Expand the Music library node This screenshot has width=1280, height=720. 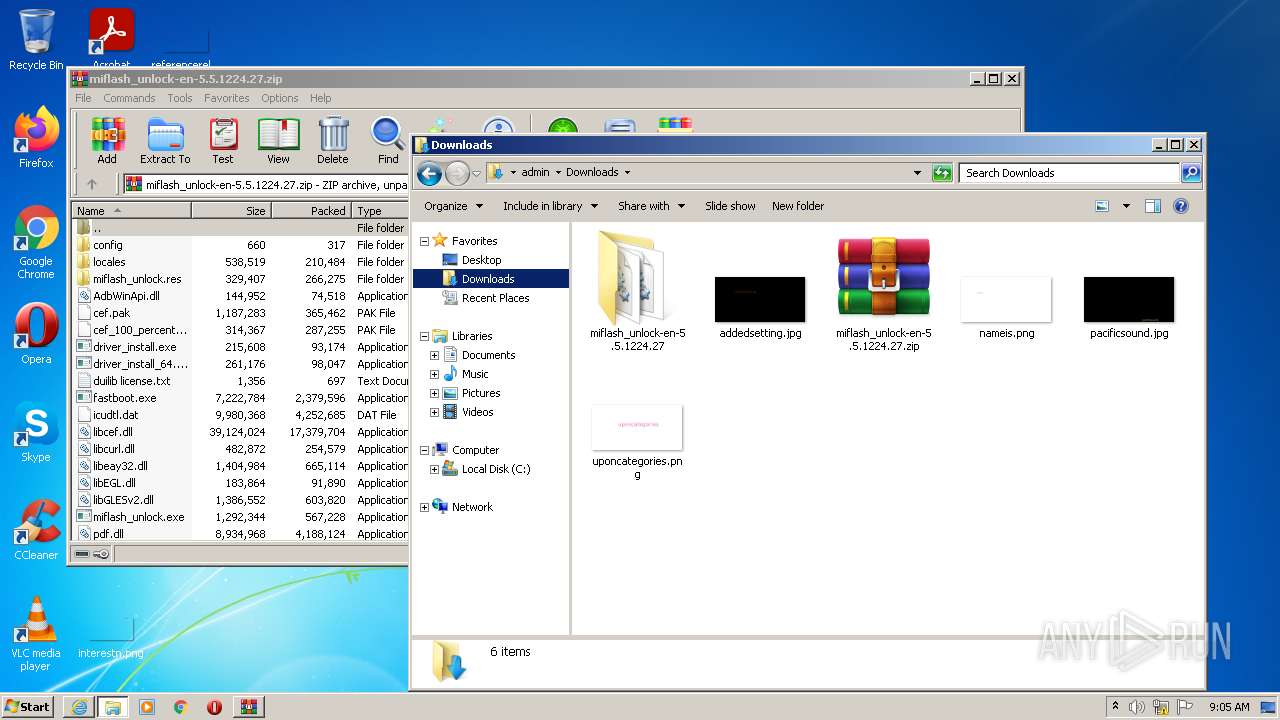tap(434, 374)
